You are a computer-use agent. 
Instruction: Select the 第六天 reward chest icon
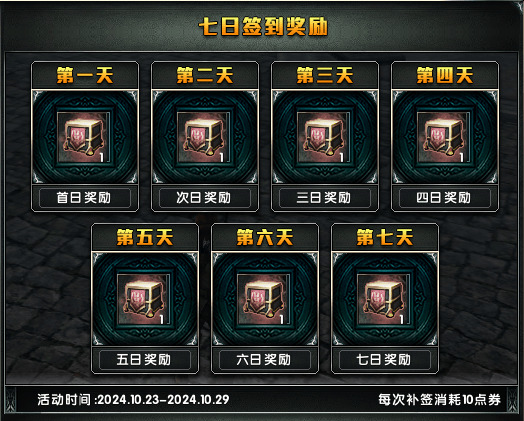(x=264, y=299)
